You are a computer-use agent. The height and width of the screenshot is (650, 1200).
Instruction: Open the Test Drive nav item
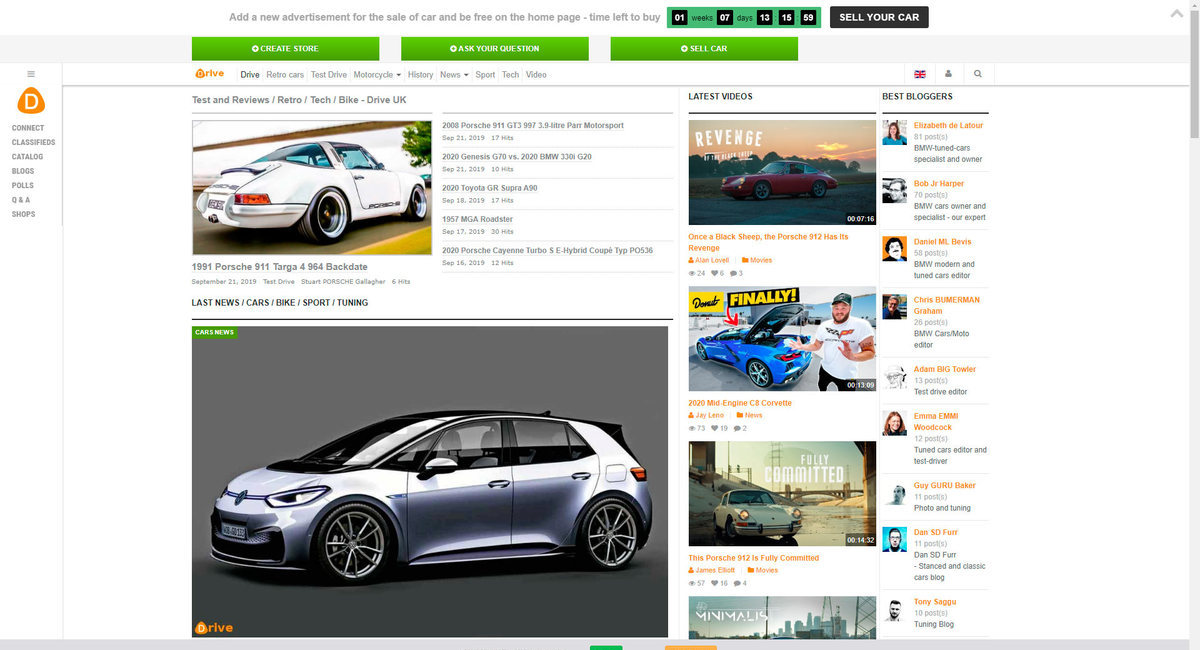329,75
